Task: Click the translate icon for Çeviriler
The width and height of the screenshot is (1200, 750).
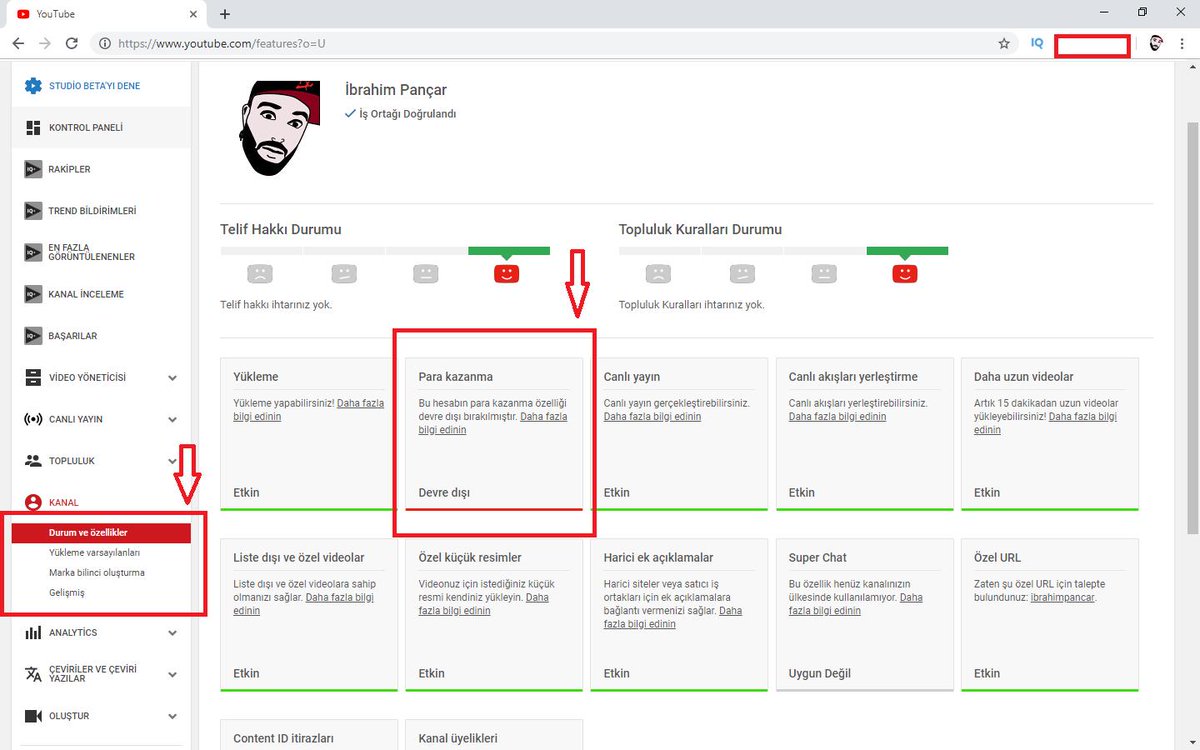Action: tap(33, 673)
